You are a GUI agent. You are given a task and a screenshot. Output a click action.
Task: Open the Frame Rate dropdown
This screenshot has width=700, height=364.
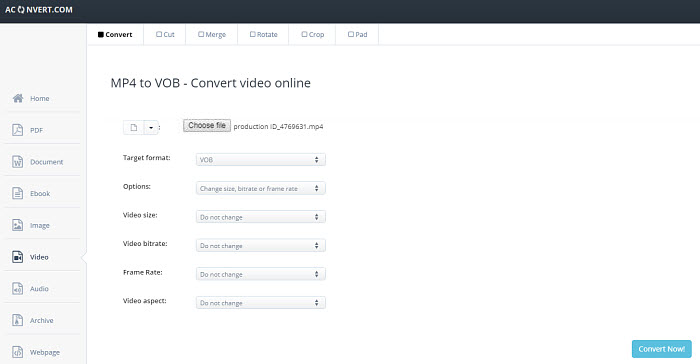261,274
